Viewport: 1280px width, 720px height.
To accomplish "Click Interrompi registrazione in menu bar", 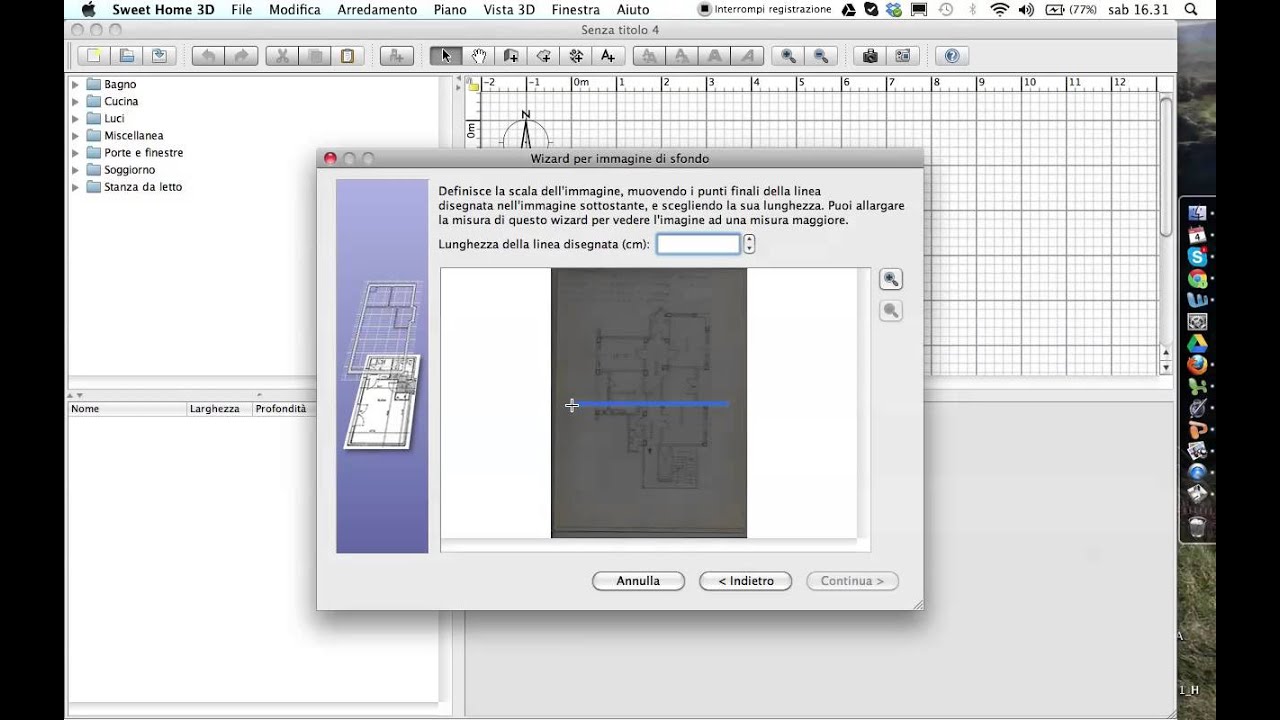I will (x=765, y=10).
